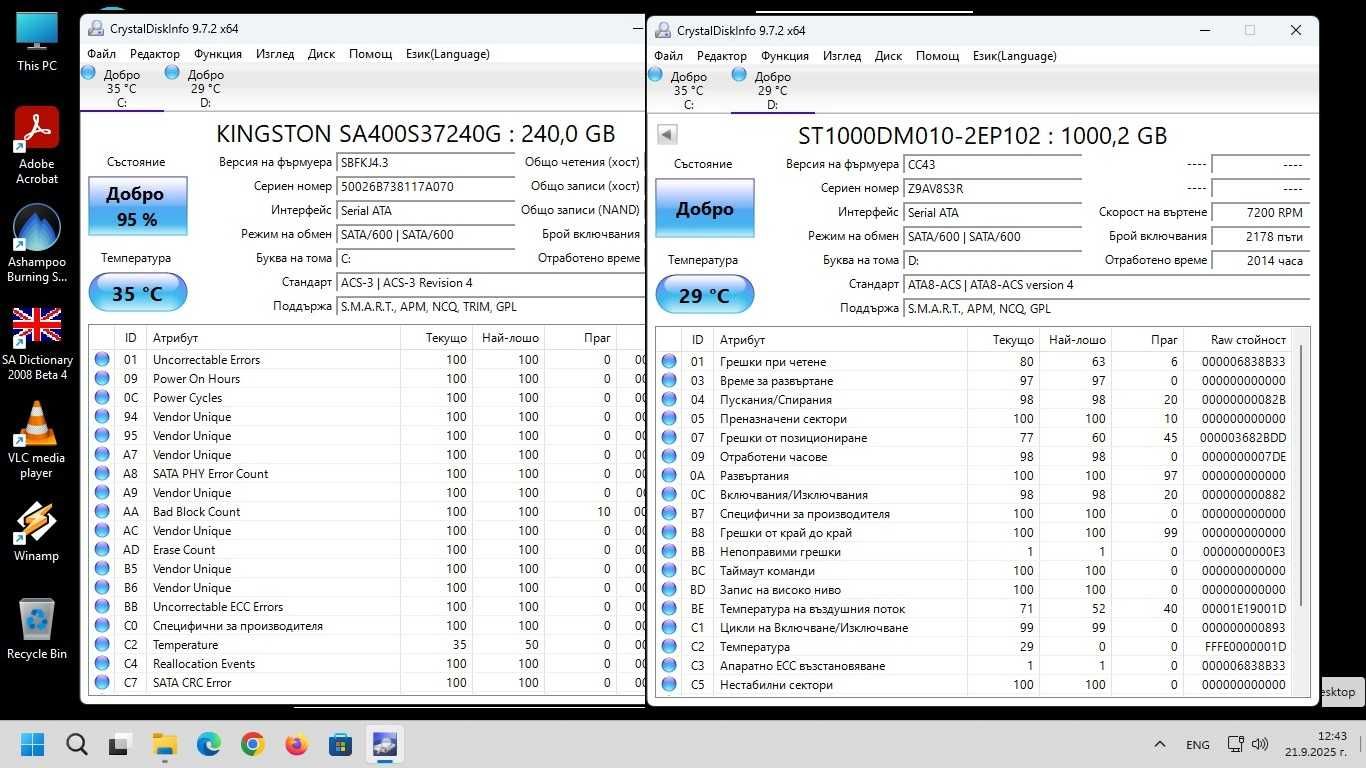Open the VLC media player shortcut
This screenshot has width=1366, height=768.
[x=37, y=440]
